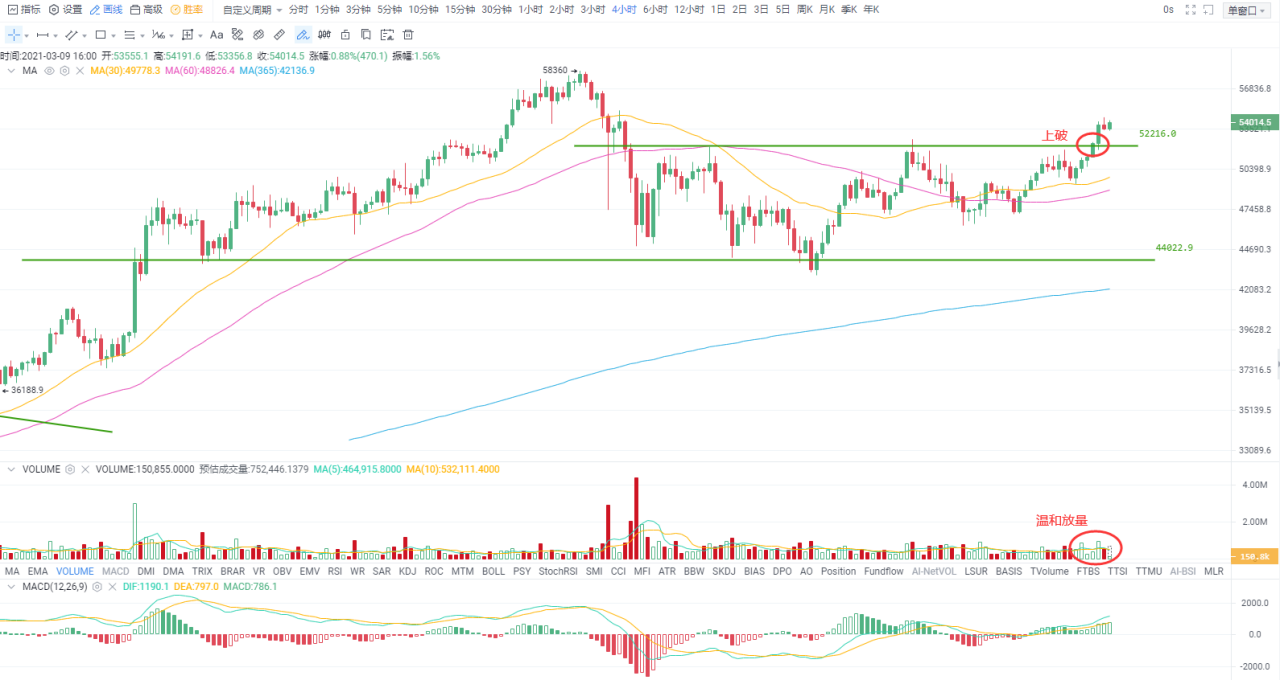
Task: Switch to the 1日 timeframe
Action: click(x=718, y=9)
